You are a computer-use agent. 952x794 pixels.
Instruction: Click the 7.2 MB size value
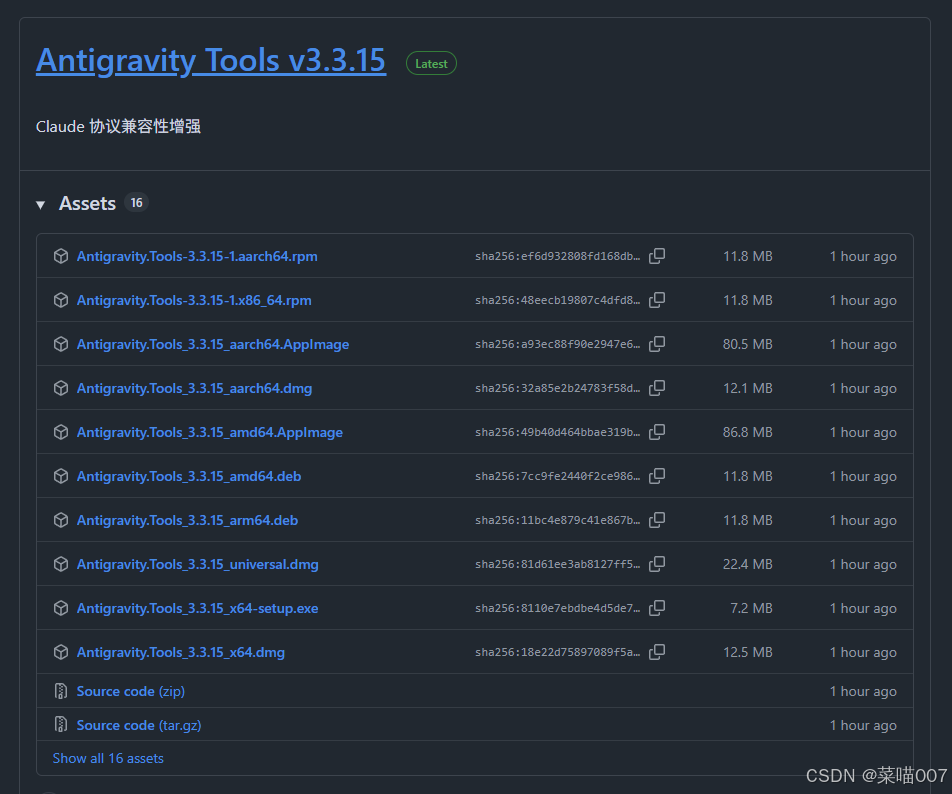751,608
